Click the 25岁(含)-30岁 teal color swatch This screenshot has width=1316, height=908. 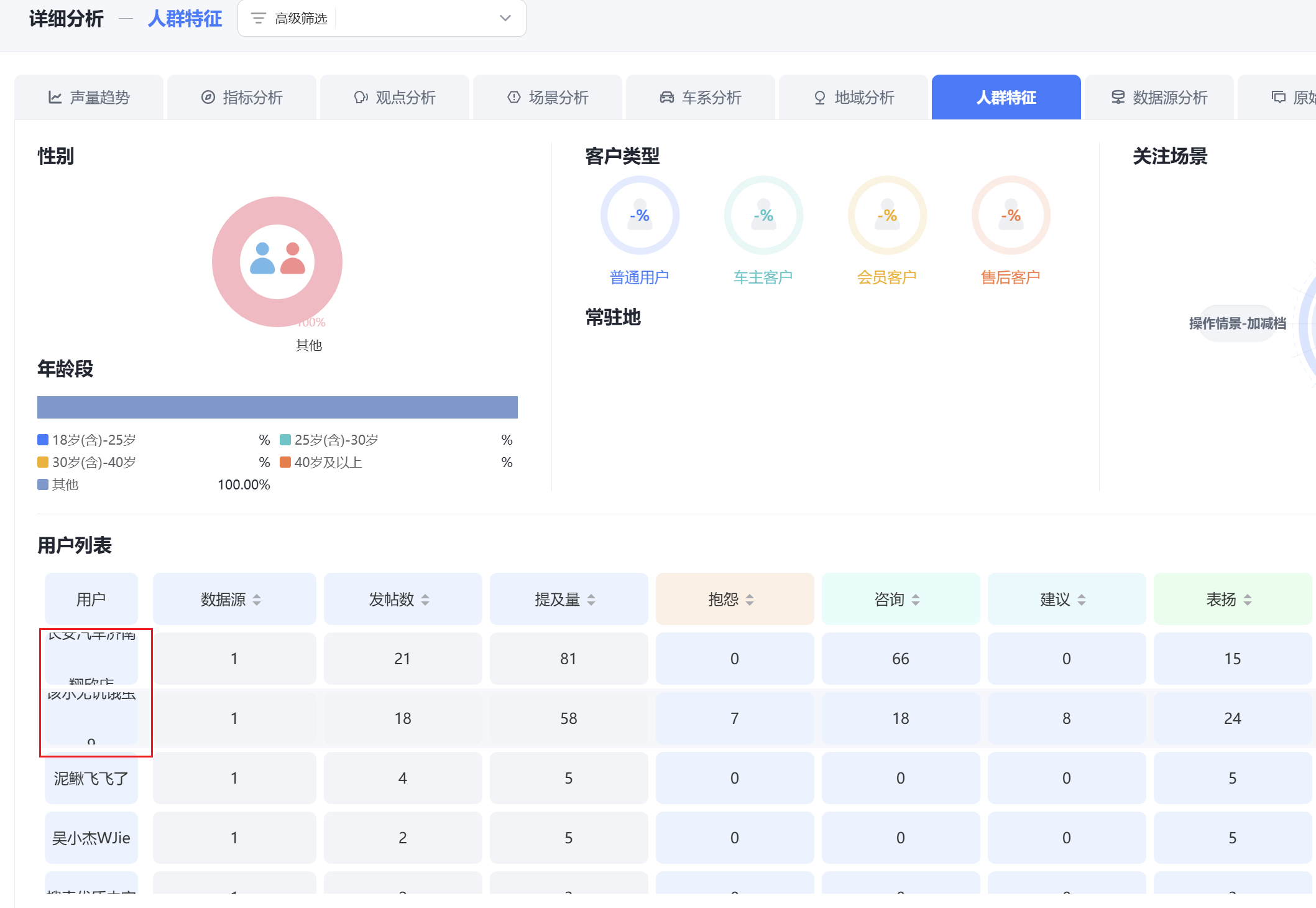coord(285,440)
